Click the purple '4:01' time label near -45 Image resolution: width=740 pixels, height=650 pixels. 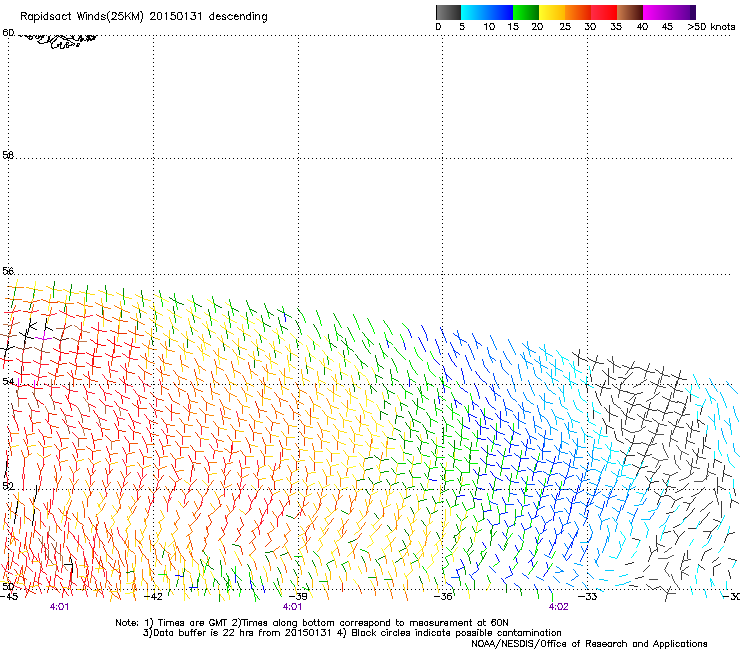59,607
